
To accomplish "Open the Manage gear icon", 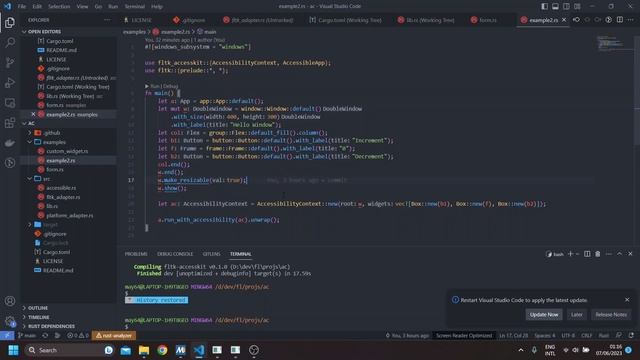I will tap(10, 321).
